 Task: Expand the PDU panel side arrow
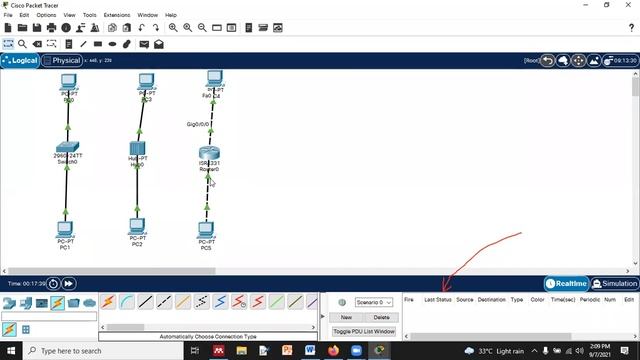(x=322, y=316)
